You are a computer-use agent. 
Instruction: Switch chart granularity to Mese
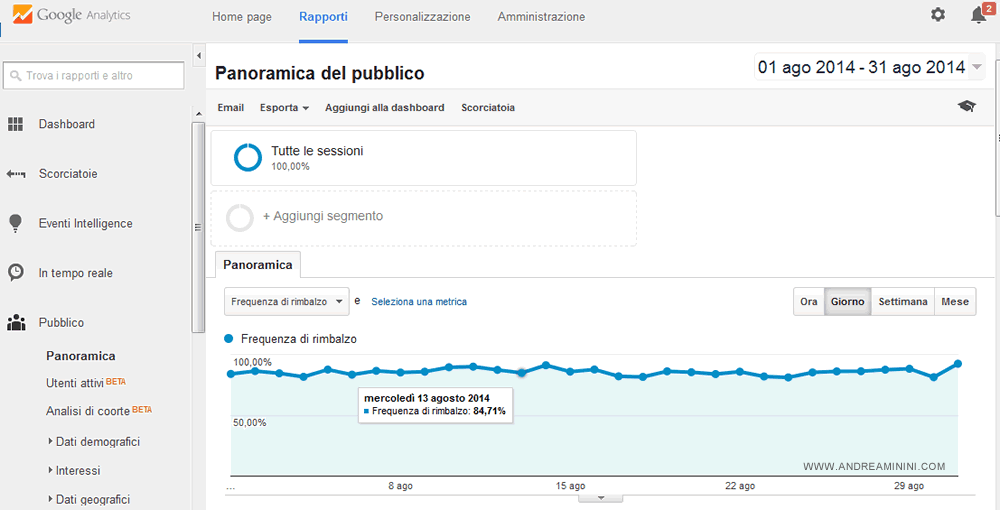pos(955,302)
